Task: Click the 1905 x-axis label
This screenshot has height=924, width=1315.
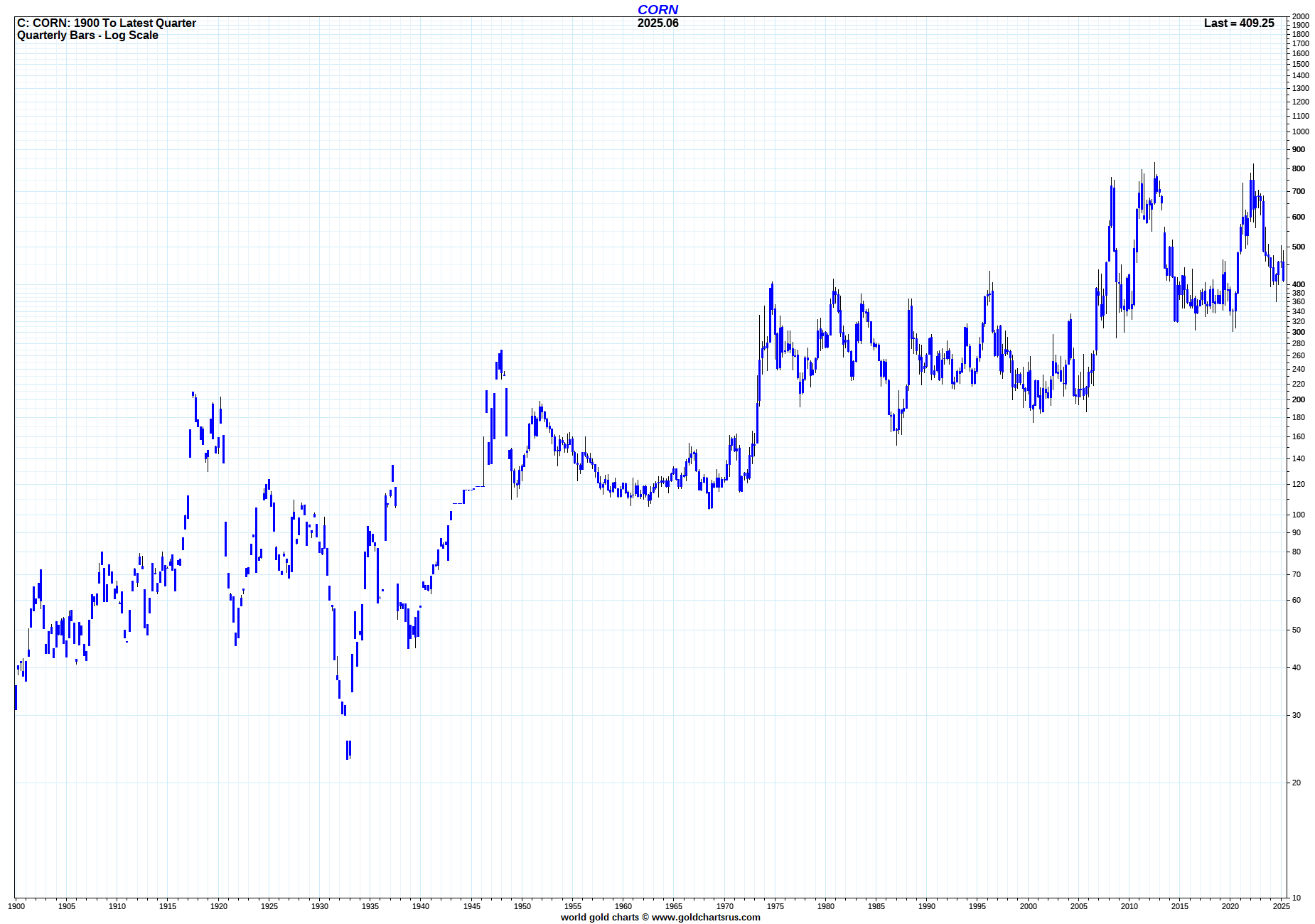Action: coord(67,906)
